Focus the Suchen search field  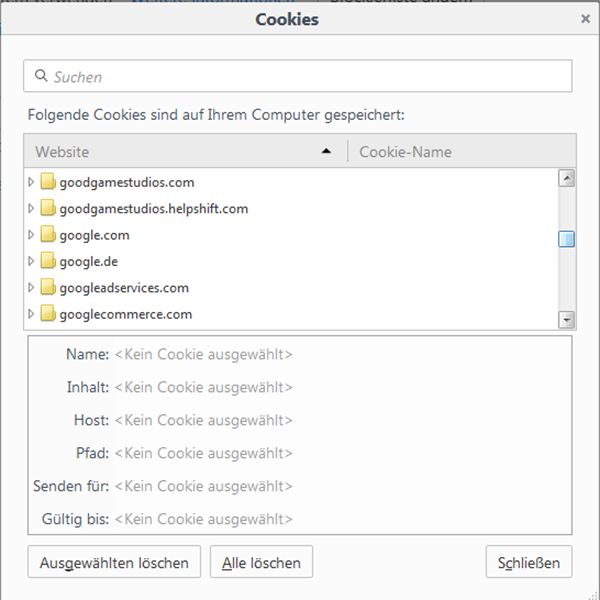(298, 76)
